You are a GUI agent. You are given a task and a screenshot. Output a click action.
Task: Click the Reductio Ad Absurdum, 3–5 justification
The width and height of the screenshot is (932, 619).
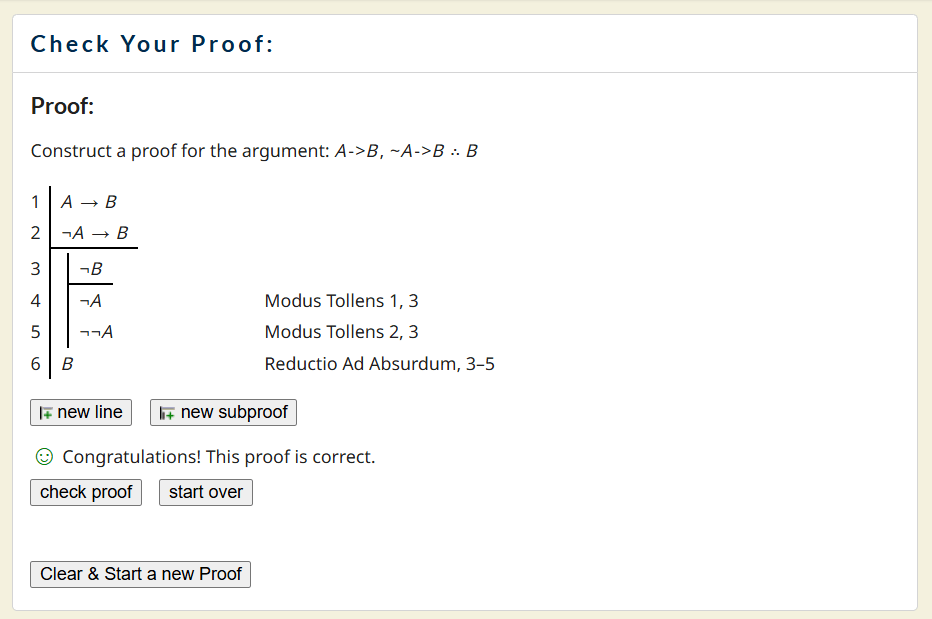379,364
